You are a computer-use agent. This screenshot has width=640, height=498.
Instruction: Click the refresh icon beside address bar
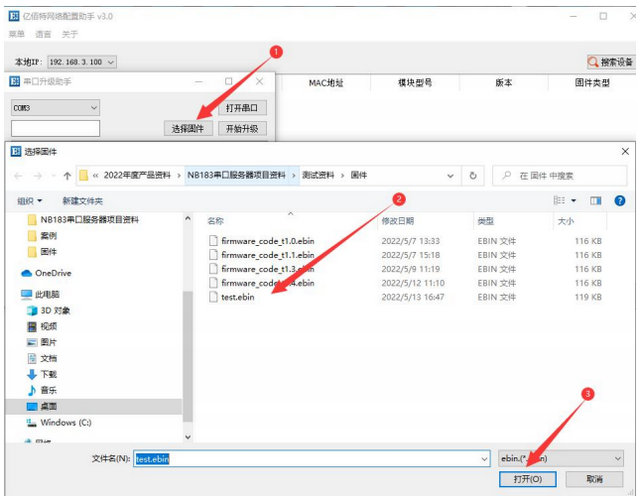coord(473,175)
